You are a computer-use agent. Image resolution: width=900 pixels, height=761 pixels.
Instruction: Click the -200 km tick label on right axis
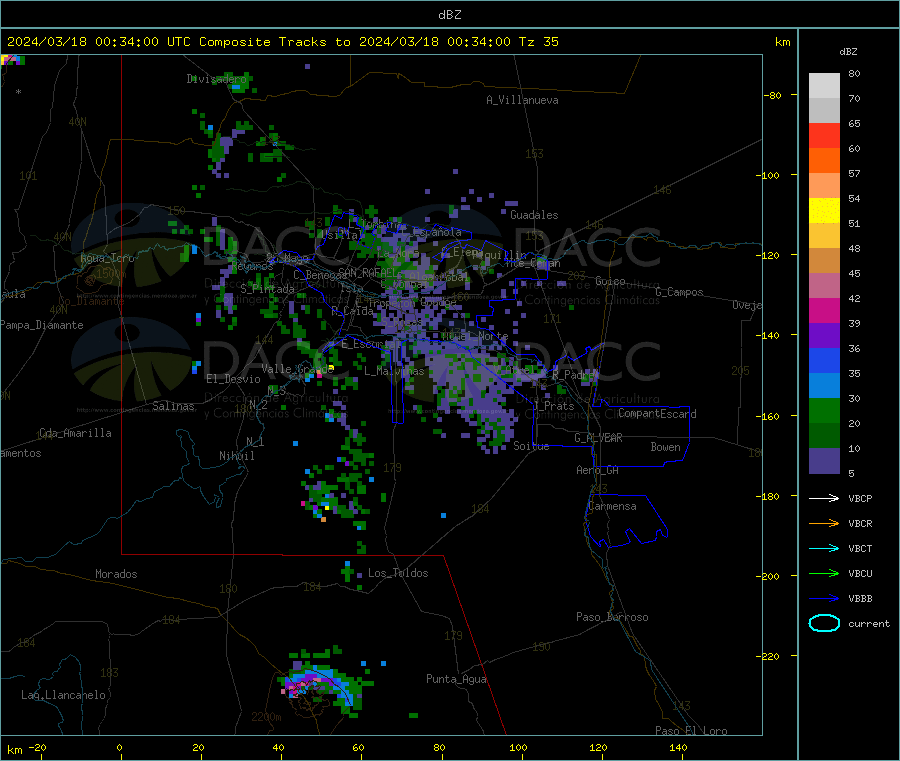click(x=769, y=577)
